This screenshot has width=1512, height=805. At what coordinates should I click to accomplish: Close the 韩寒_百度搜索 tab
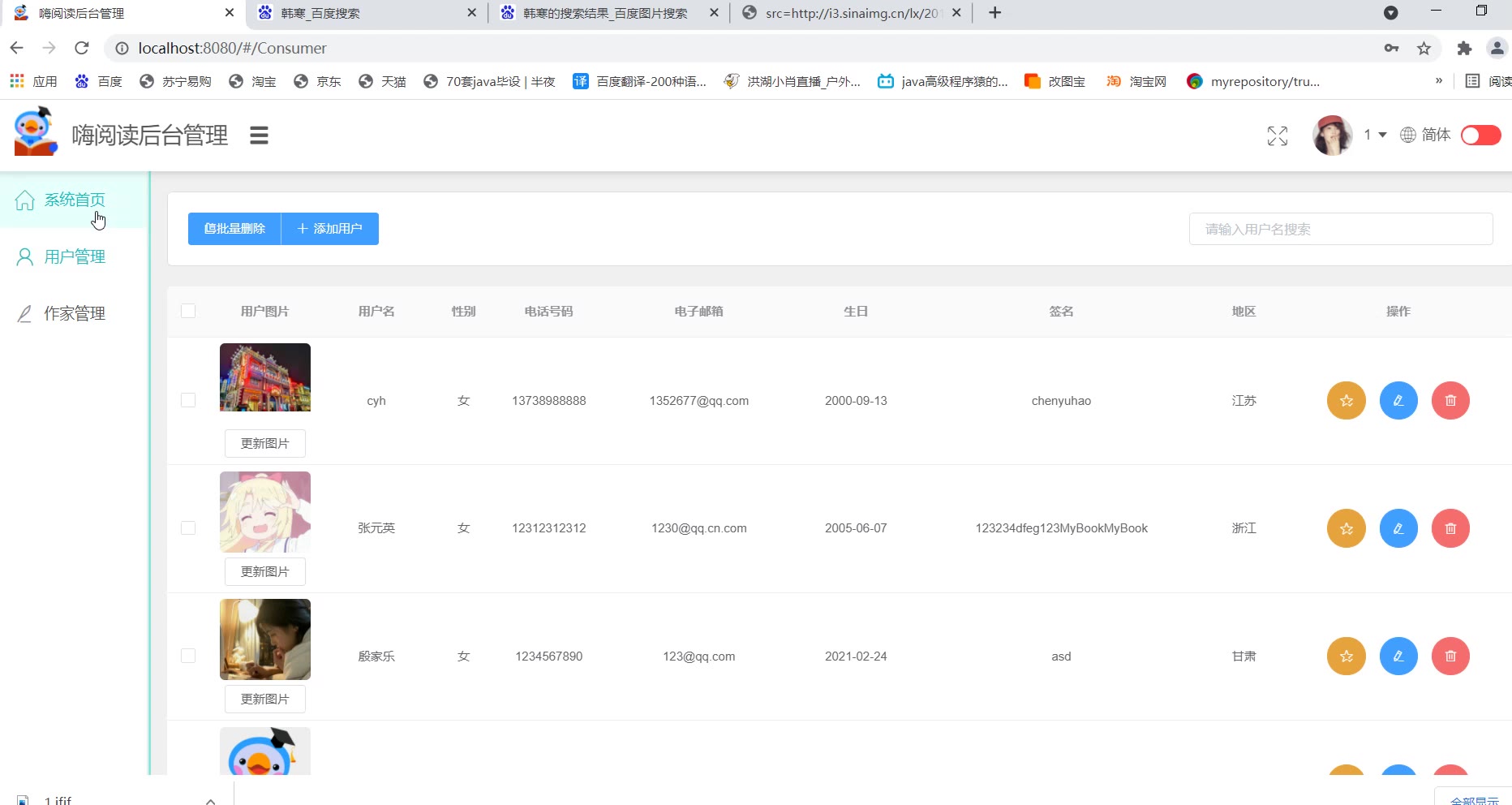pos(472,13)
